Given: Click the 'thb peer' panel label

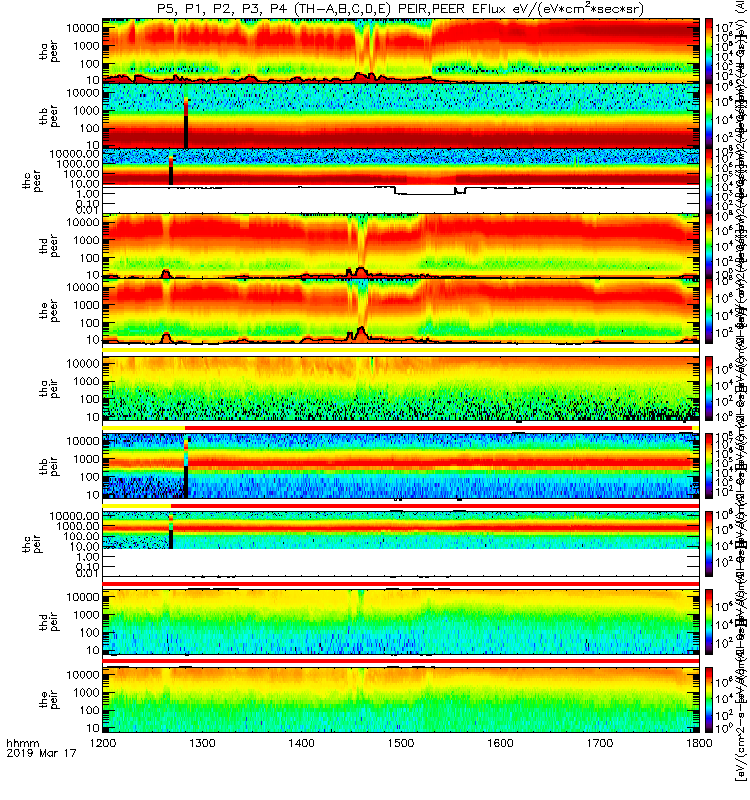Looking at the screenshot, I should (49, 117).
